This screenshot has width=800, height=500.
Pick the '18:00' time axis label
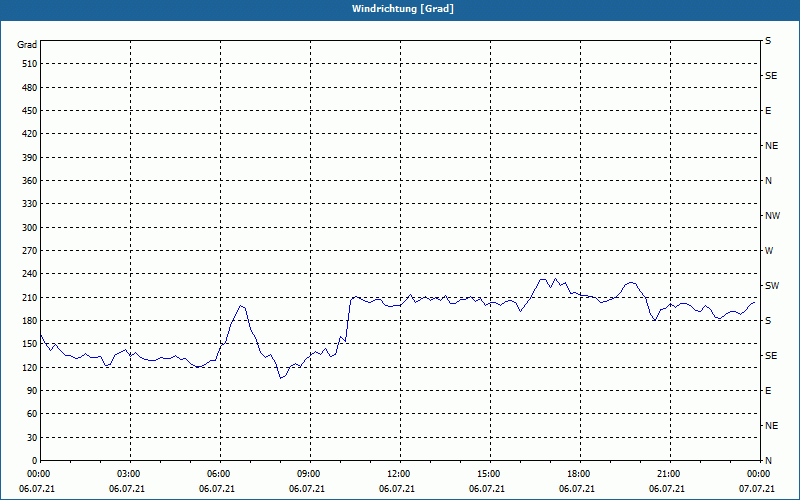pyautogui.click(x=578, y=474)
